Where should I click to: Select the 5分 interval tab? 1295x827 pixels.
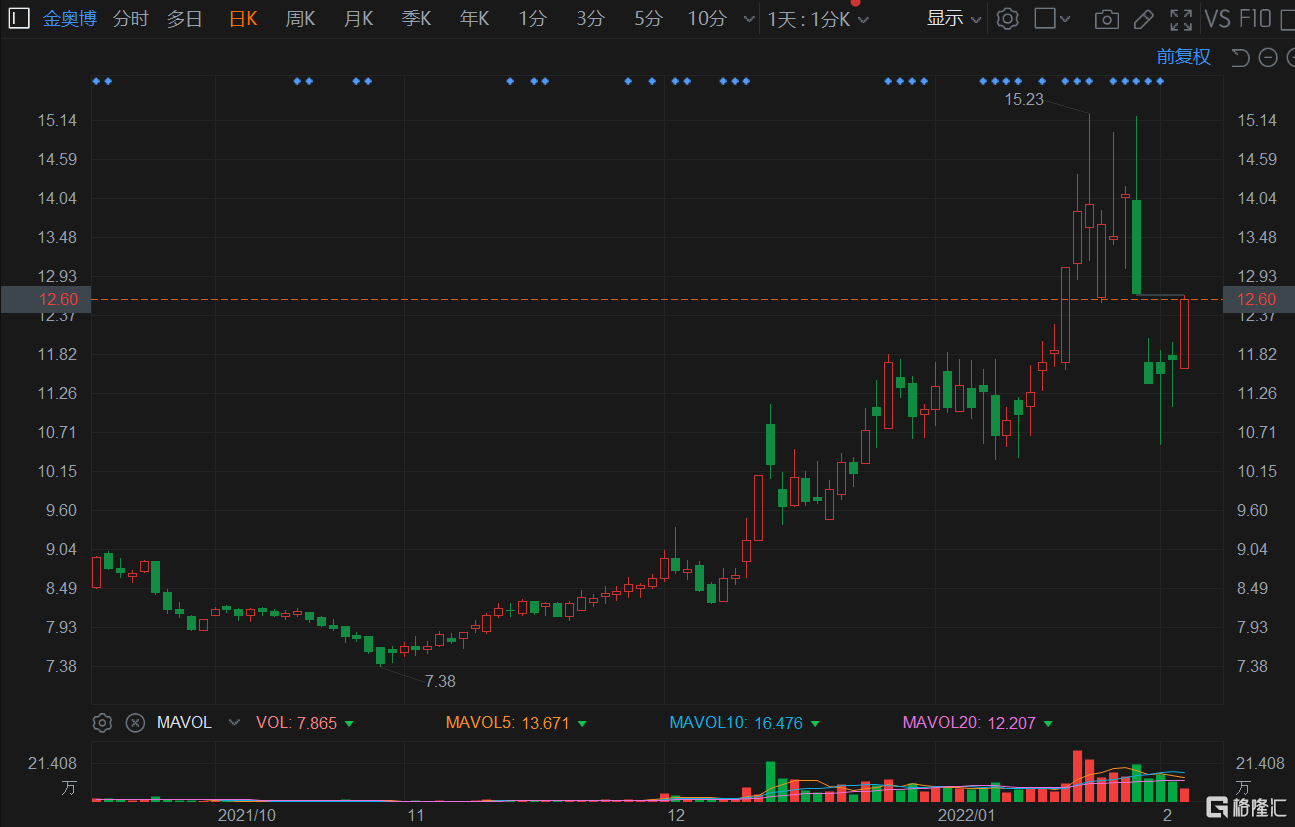click(649, 18)
